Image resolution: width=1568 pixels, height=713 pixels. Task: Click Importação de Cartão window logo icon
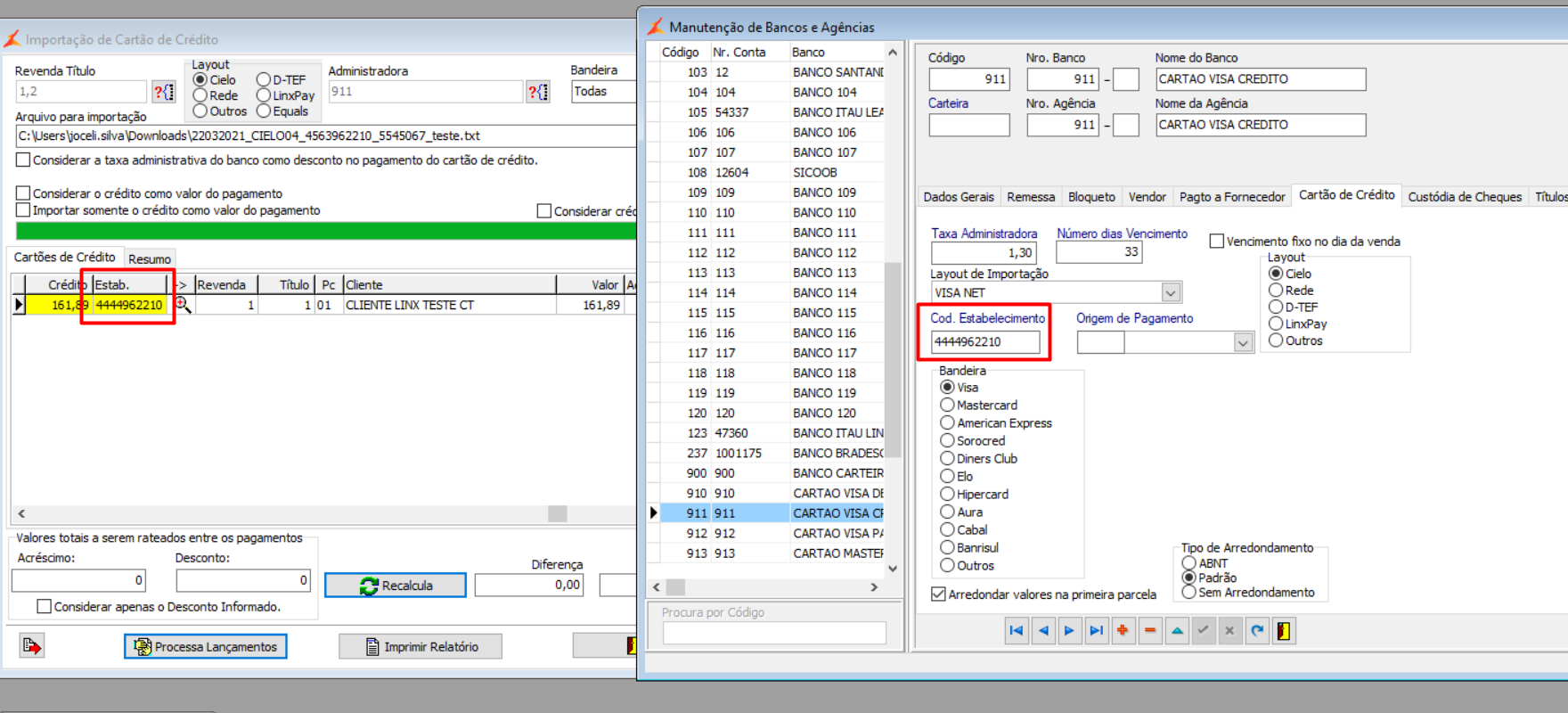[x=12, y=39]
